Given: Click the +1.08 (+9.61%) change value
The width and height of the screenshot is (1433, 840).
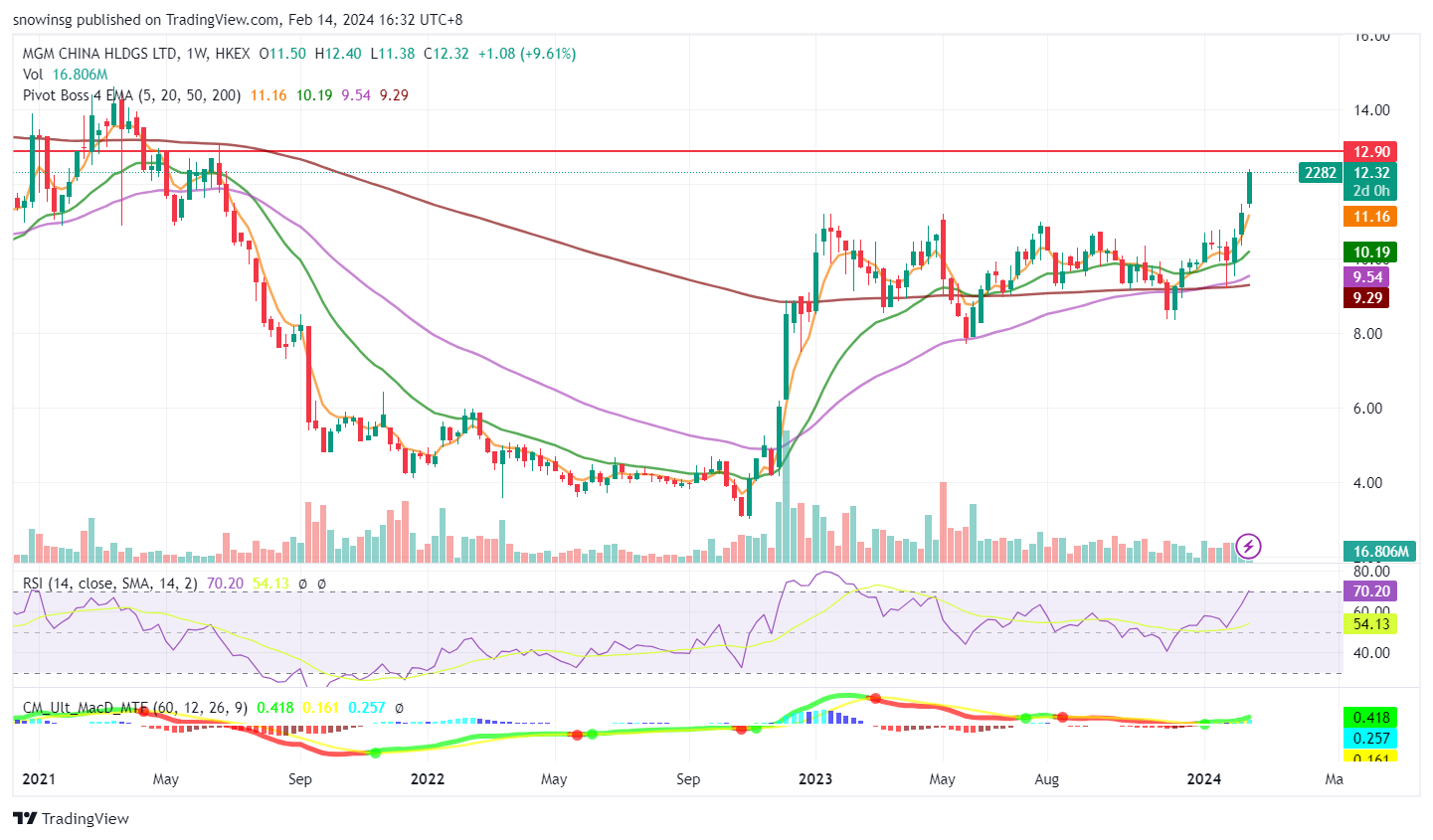Looking at the screenshot, I should (x=527, y=54).
